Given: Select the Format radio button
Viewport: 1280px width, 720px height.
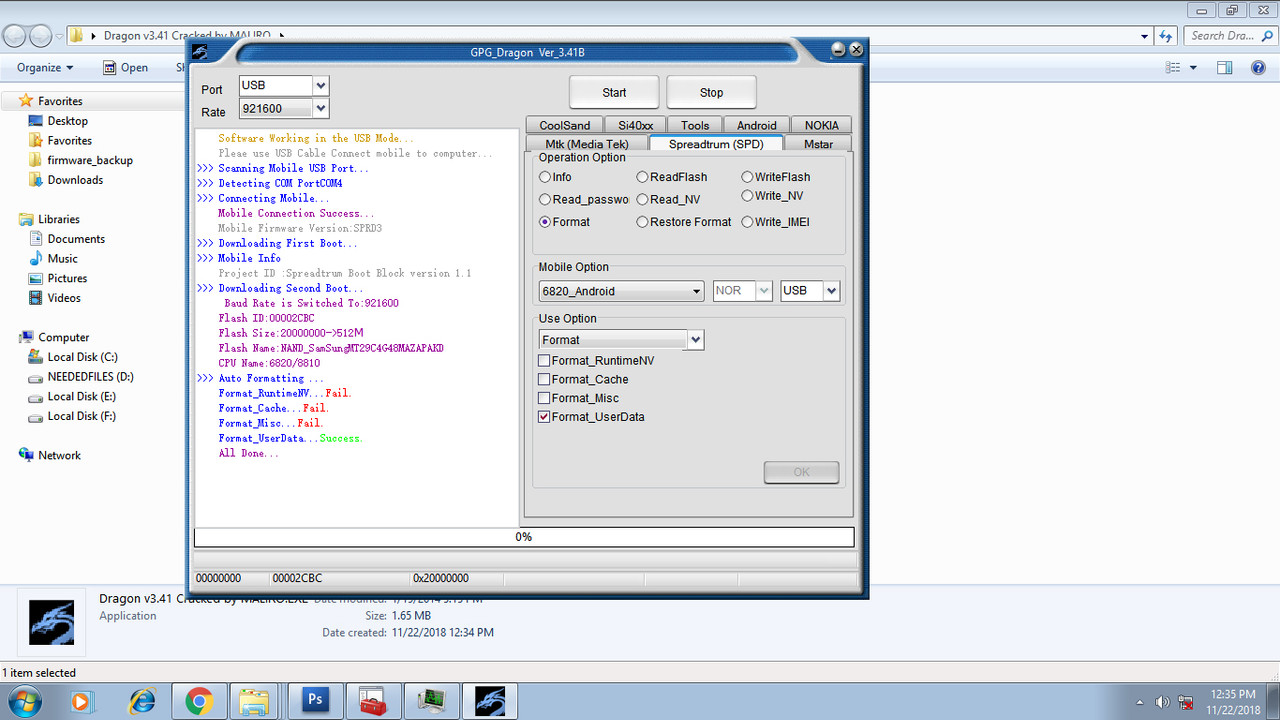Looking at the screenshot, I should pos(545,222).
